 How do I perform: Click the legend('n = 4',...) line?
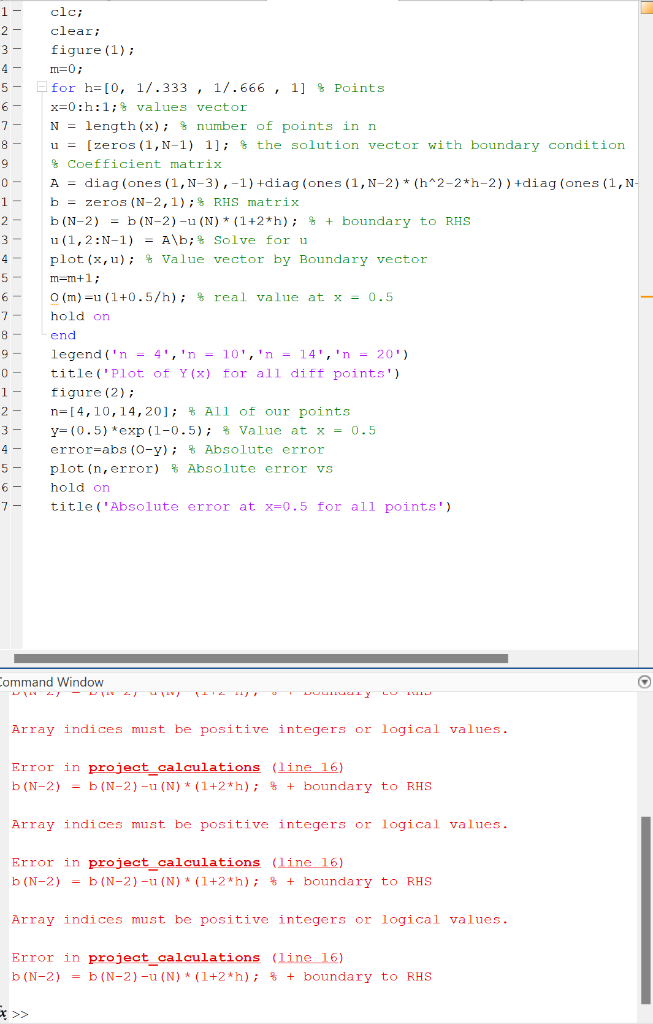pos(229,355)
